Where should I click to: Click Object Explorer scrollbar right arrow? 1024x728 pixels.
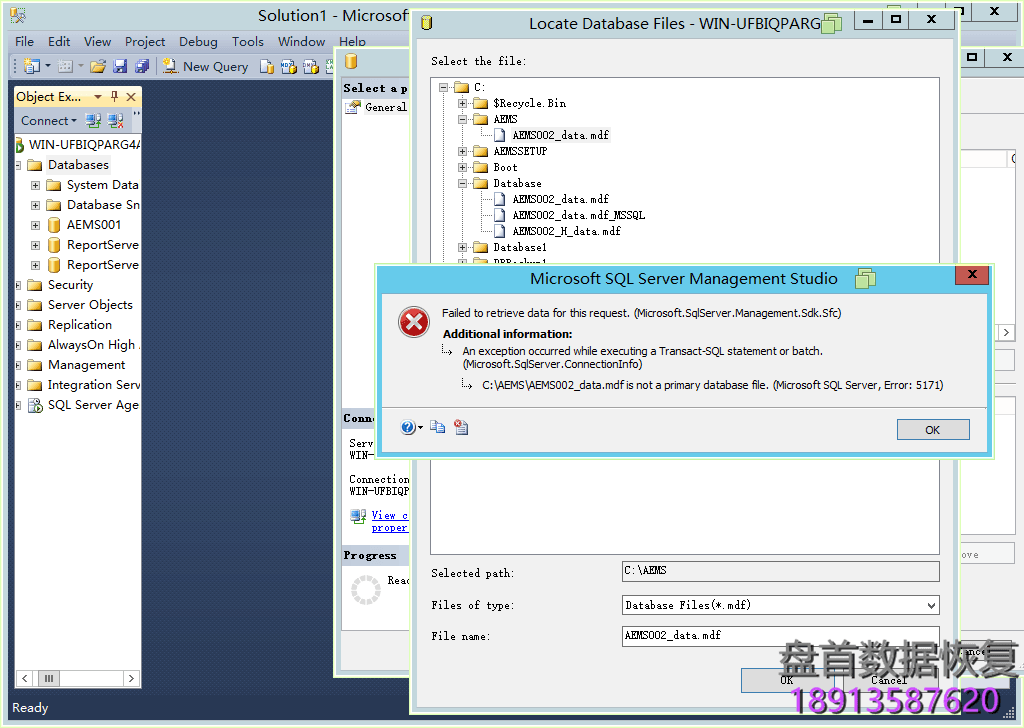[131, 678]
